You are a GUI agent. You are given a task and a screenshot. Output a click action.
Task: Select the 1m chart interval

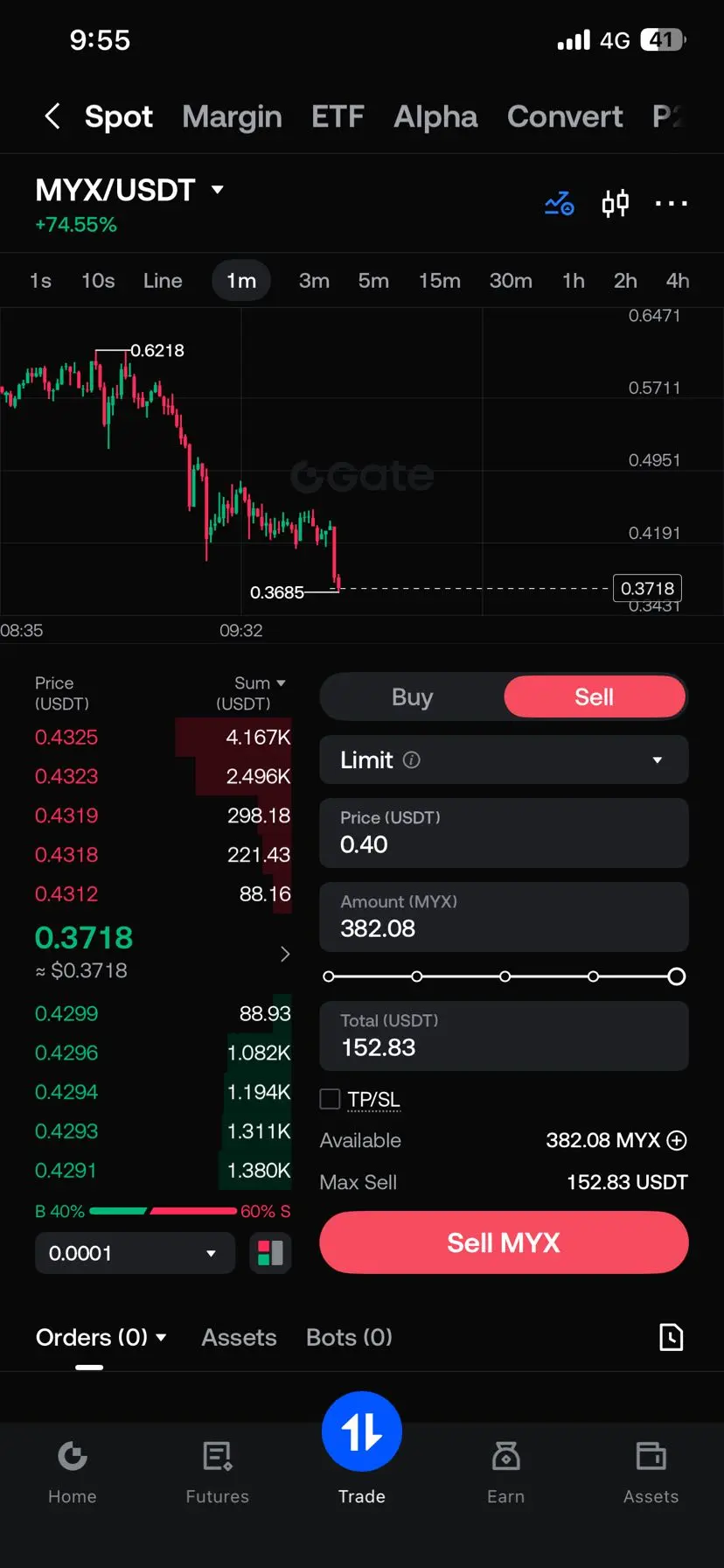(x=241, y=281)
